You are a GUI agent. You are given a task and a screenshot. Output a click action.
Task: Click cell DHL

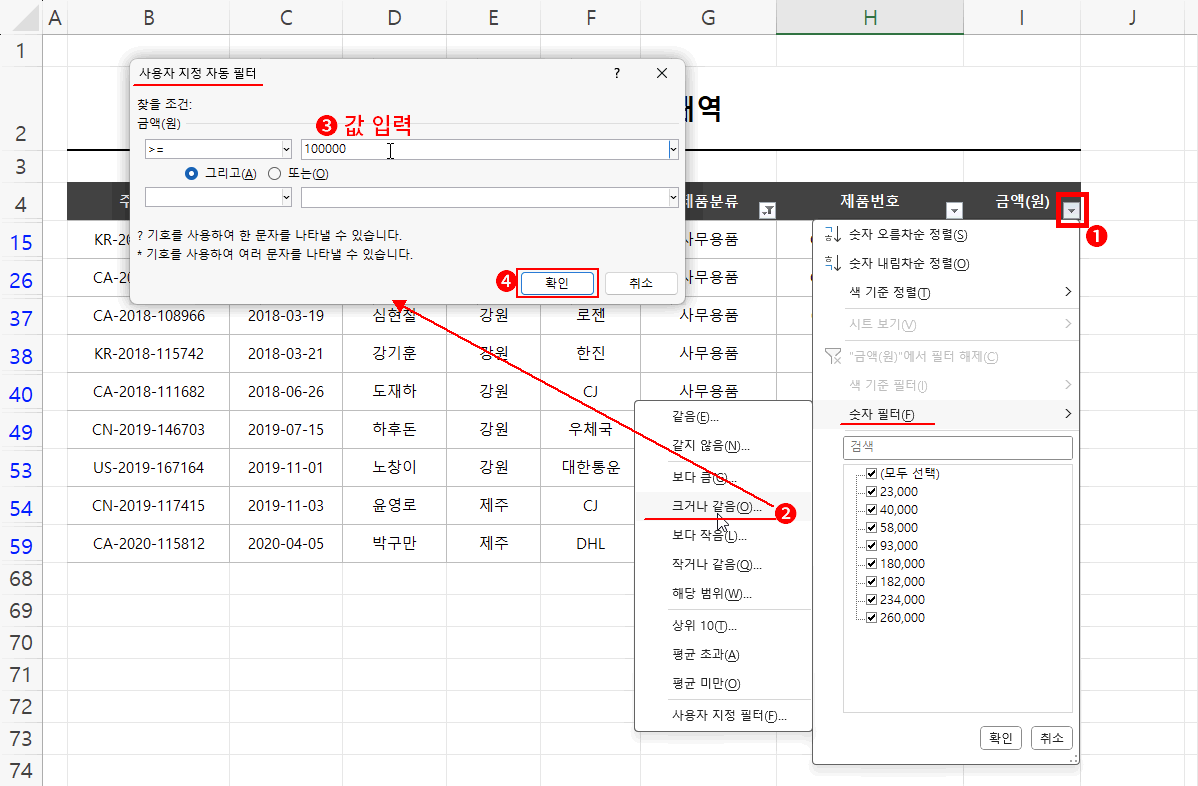click(591, 544)
